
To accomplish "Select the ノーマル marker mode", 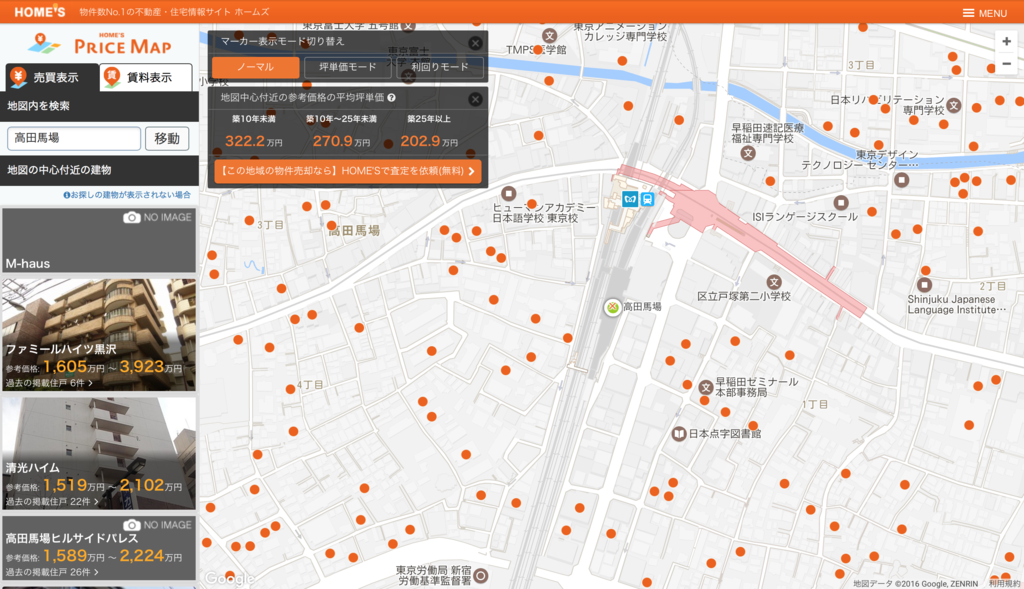I will tap(255, 67).
